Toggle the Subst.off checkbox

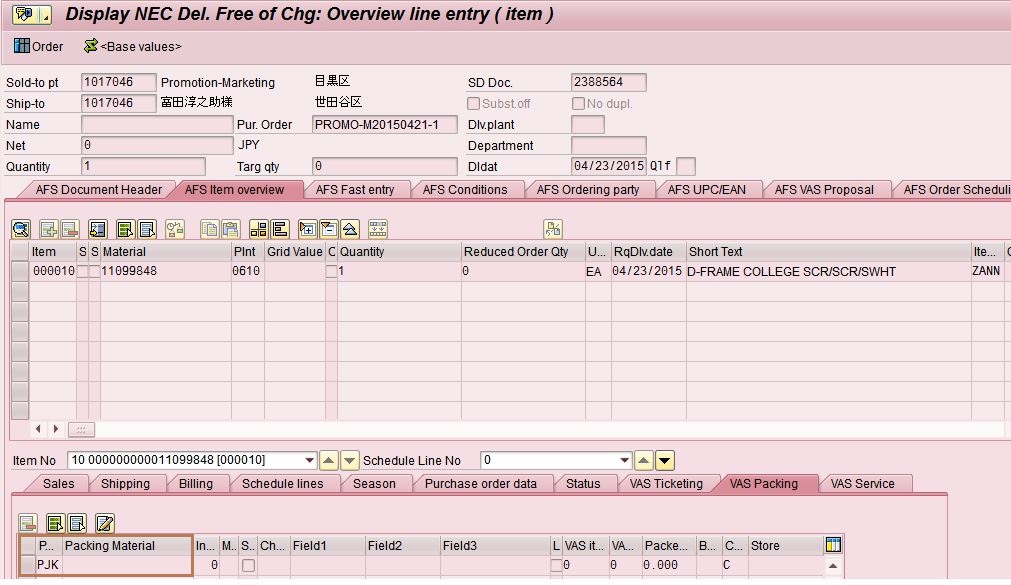point(474,103)
